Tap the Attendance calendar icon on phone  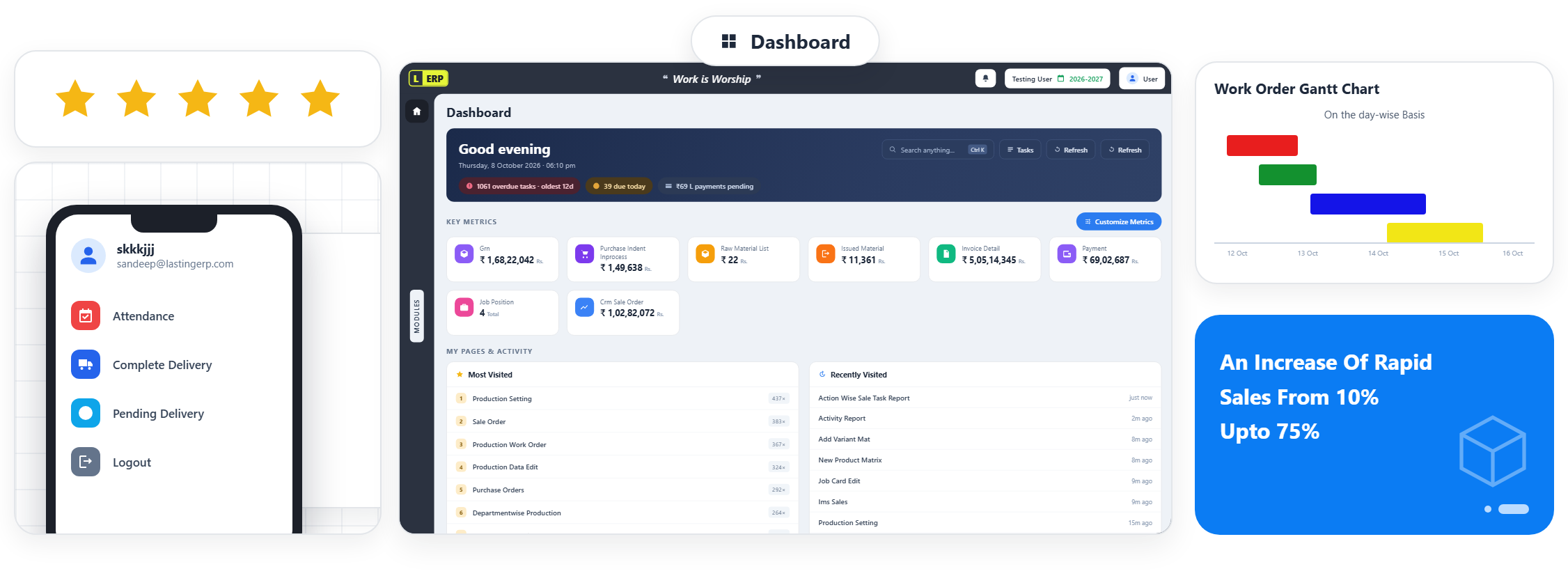[x=86, y=315]
